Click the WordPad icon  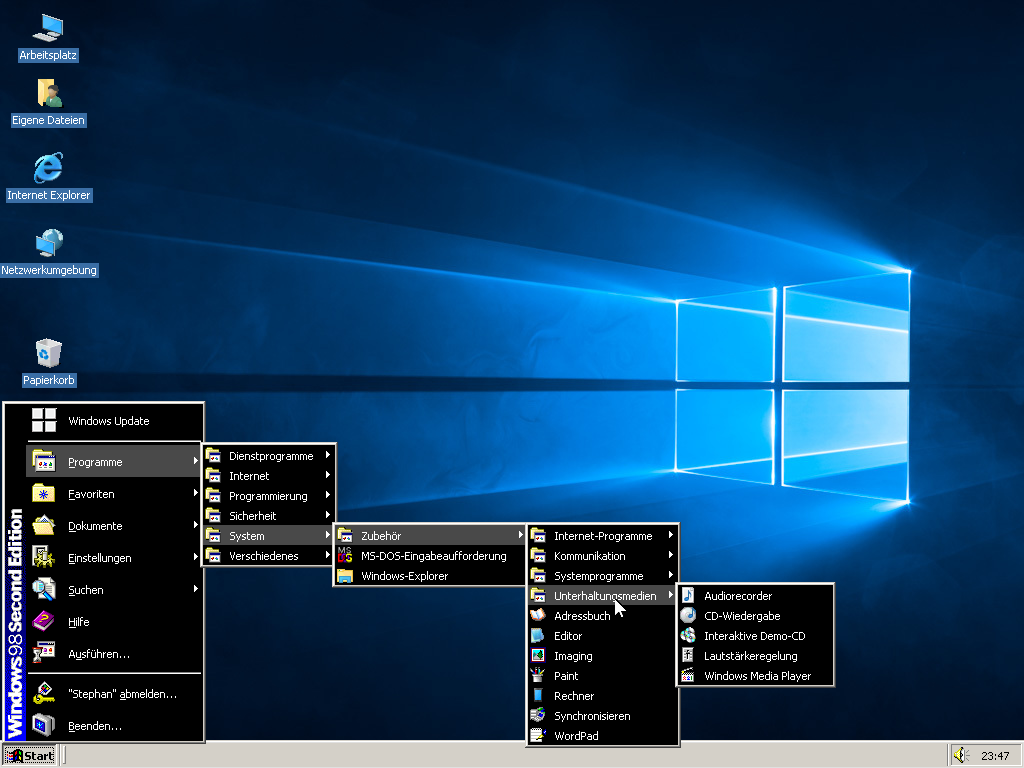(537, 735)
